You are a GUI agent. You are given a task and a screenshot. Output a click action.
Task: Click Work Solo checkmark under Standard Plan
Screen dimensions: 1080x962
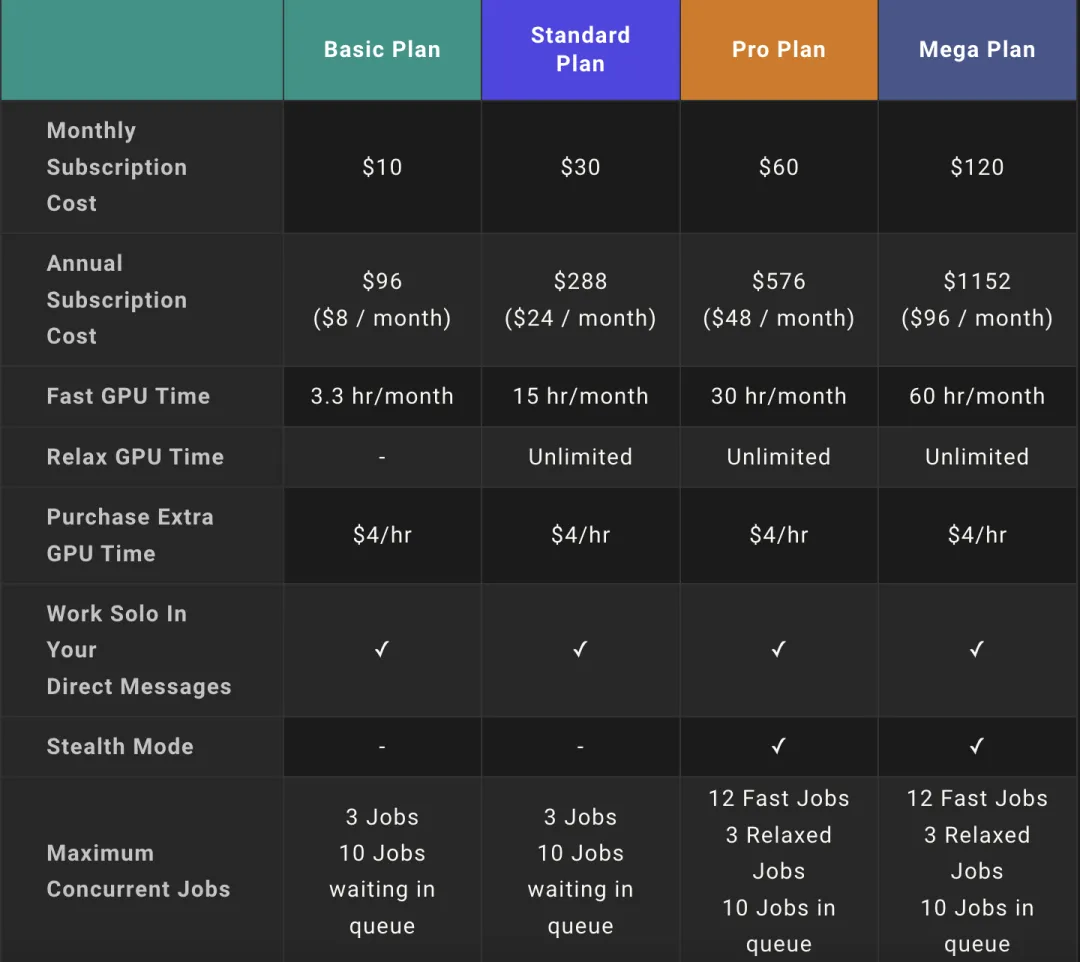pyautogui.click(x=580, y=650)
